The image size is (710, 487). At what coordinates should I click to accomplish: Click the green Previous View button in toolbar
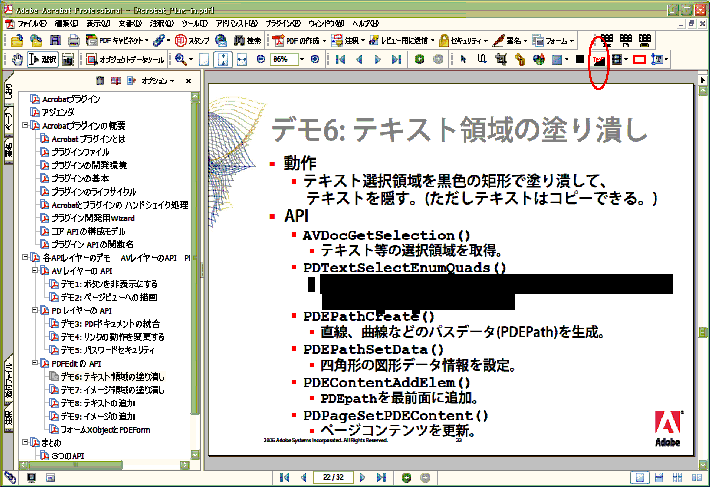[x=419, y=59]
